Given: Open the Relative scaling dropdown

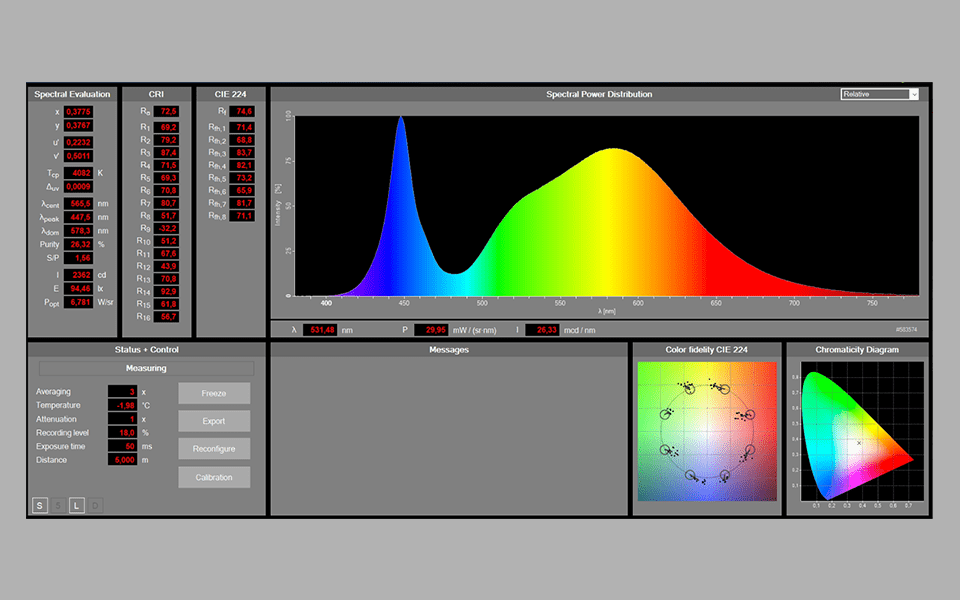Looking at the screenshot, I should pos(875,93).
